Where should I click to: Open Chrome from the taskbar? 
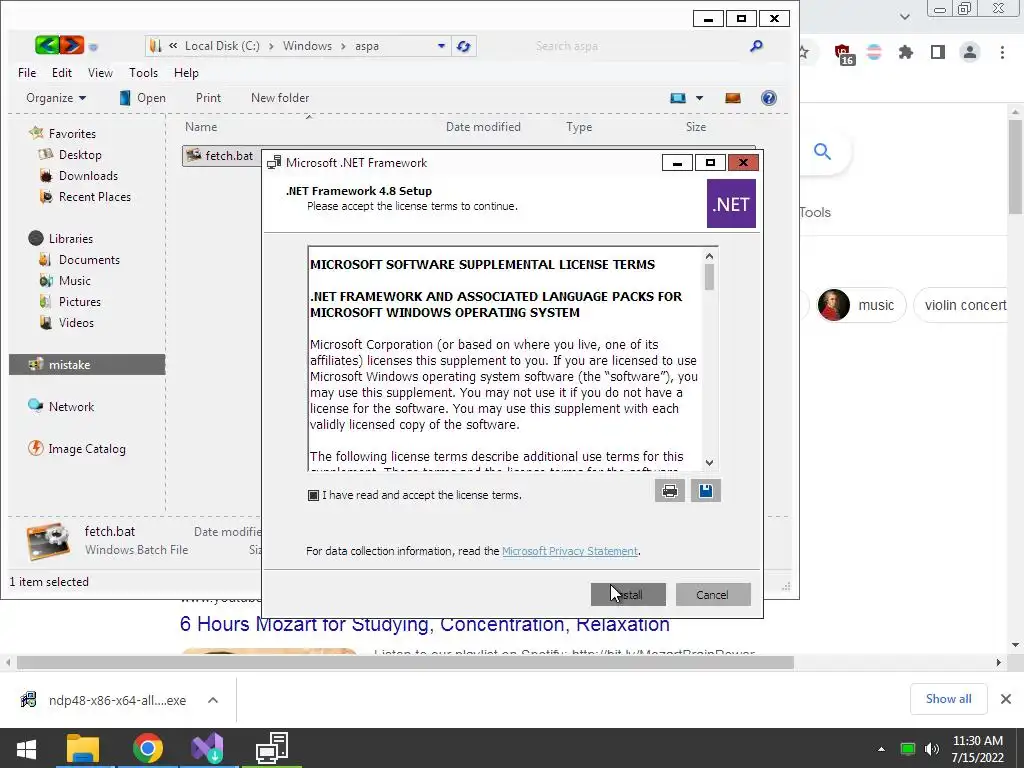[148, 748]
